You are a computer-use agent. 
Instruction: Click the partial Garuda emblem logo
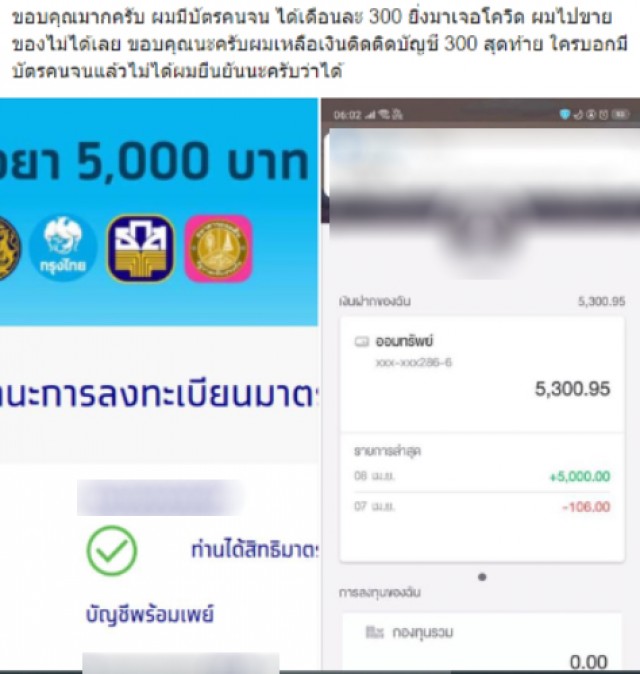[9, 248]
